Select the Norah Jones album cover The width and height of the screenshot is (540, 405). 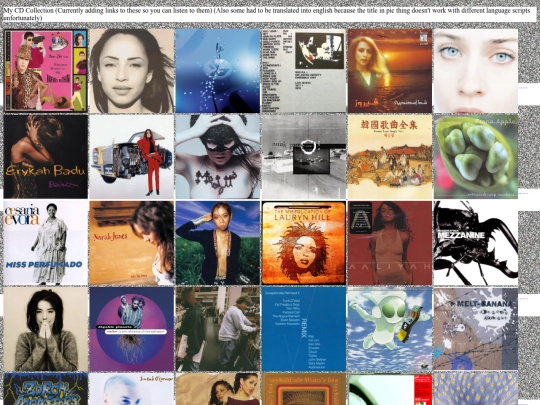point(132,243)
